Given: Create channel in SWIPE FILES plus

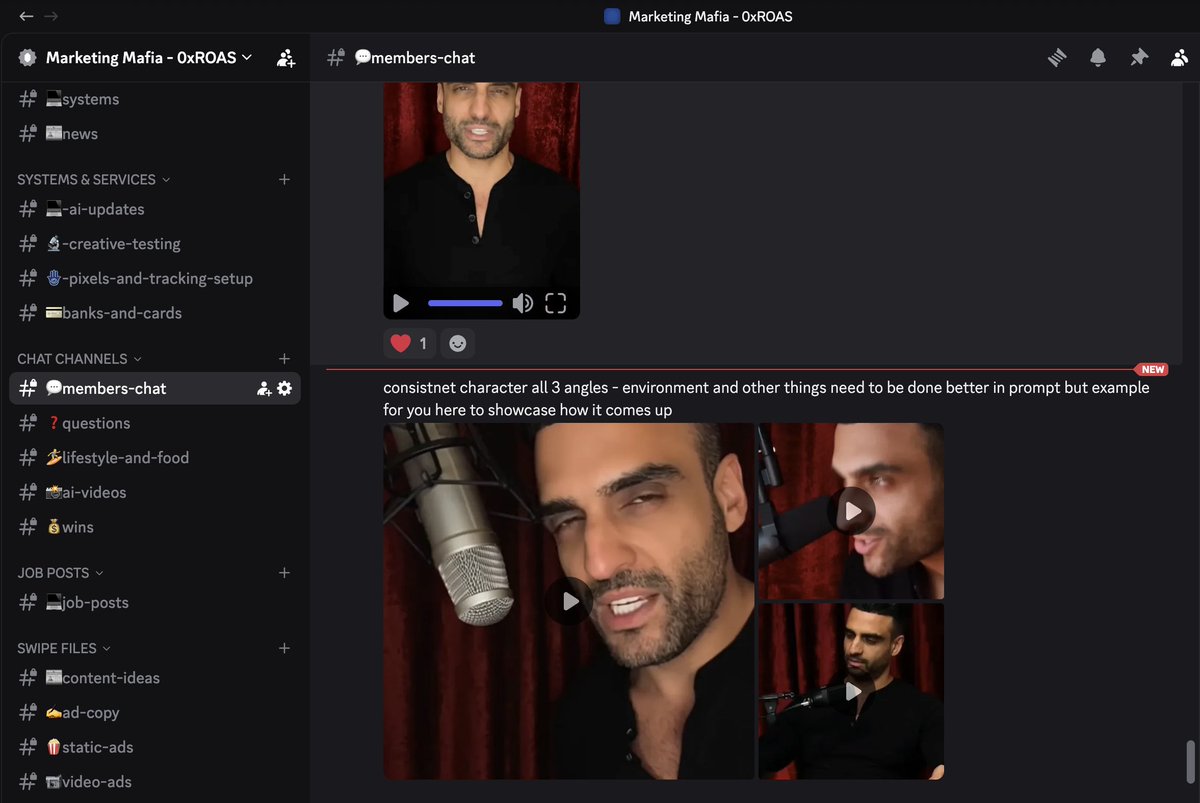Looking at the screenshot, I should [x=284, y=648].
